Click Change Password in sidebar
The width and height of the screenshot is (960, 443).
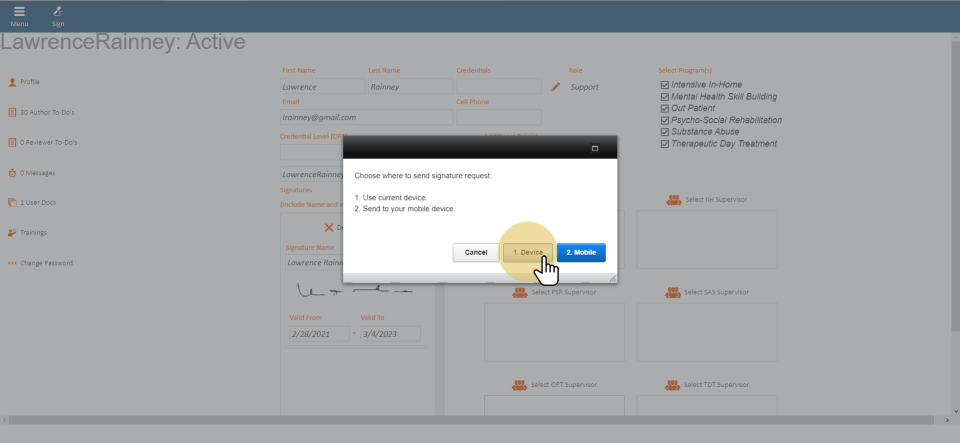[46, 263]
